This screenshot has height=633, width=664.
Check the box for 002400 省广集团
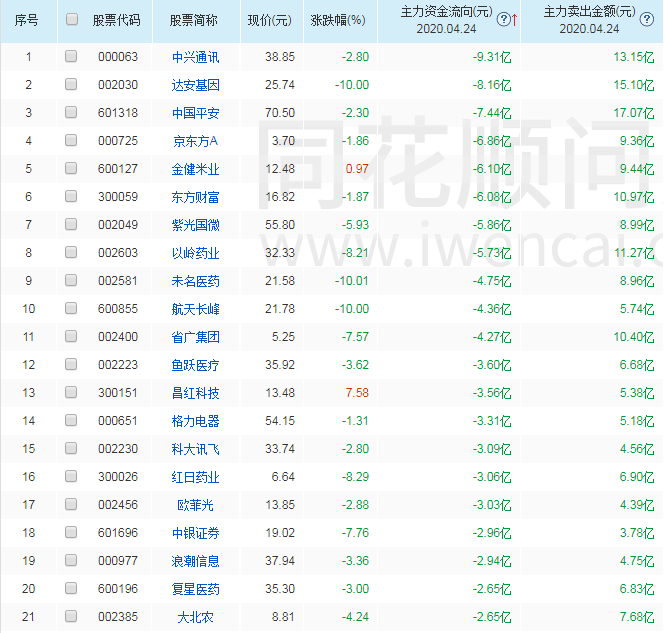click(71, 336)
